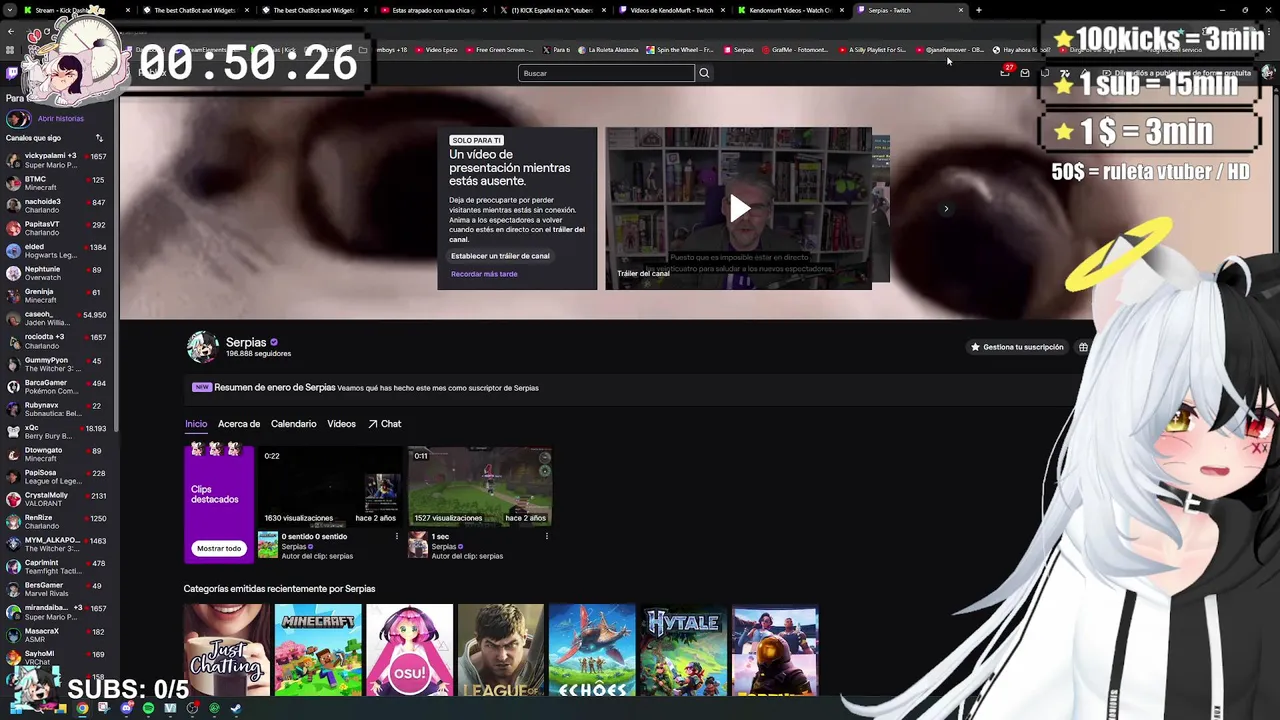This screenshot has height=720, width=1280.
Task: Open 'Free Green Screen' bookmark
Action: click(x=500, y=49)
